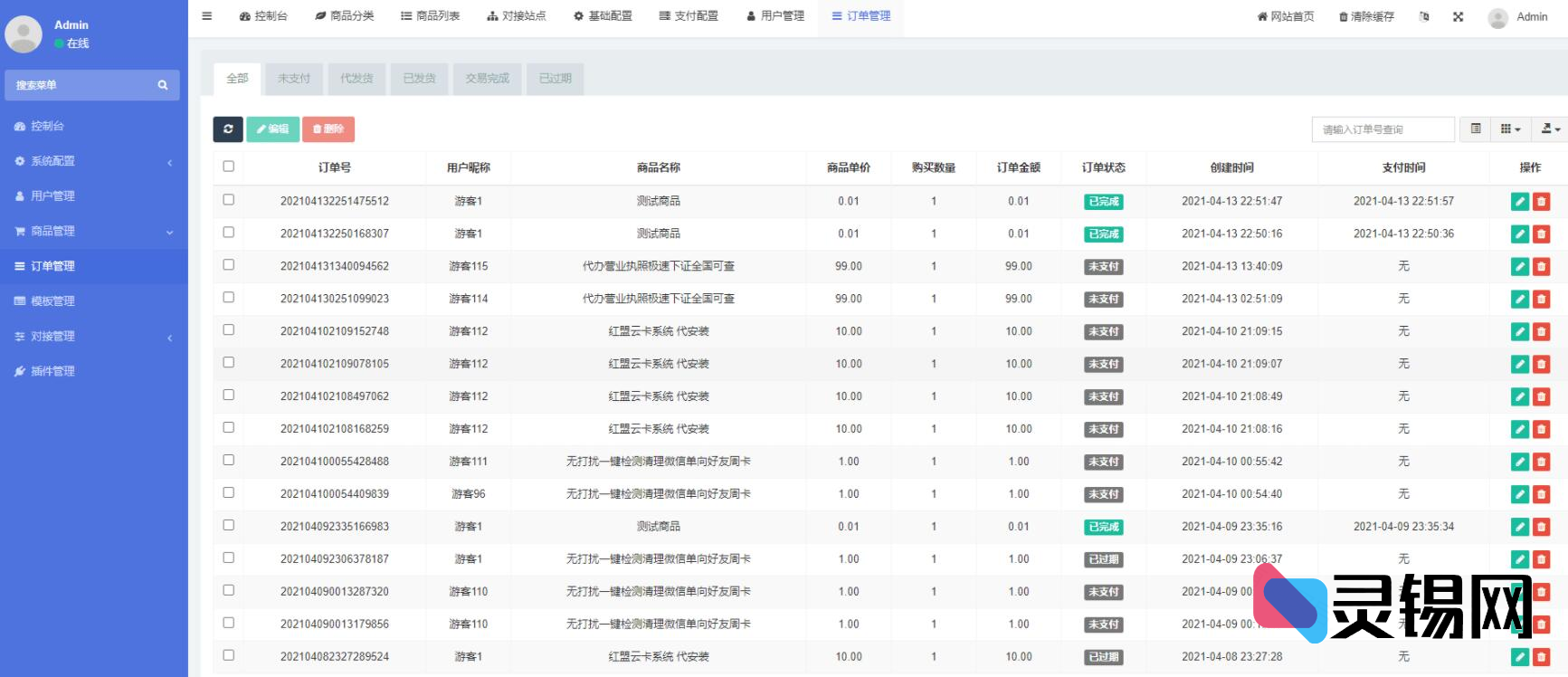Click the fullscreen expand icon in header
Viewport: 1568px width, 677px height.
[1458, 17]
